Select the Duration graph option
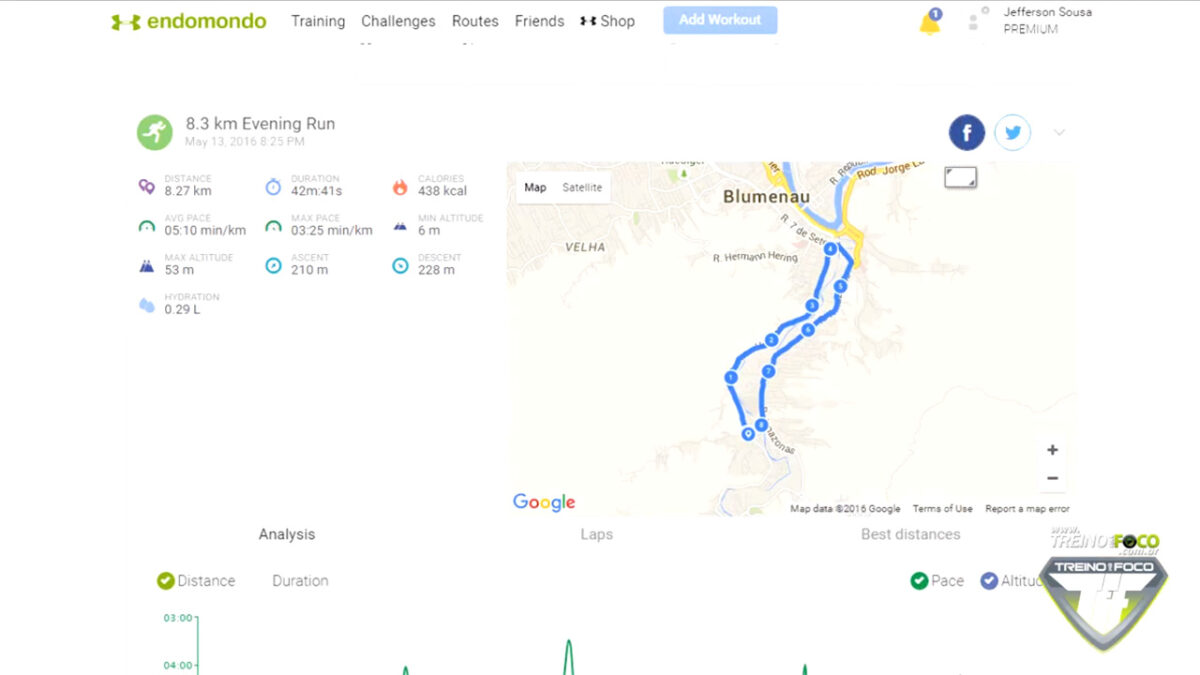The width and height of the screenshot is (1200, 675). pos(300,581)
